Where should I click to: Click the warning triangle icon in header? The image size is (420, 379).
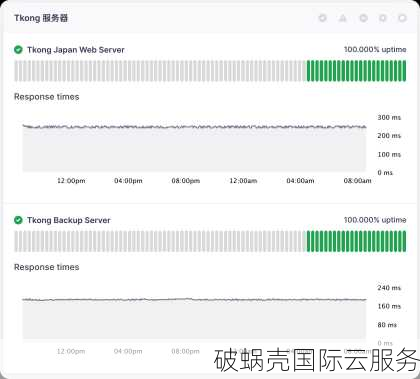[342, 18]
